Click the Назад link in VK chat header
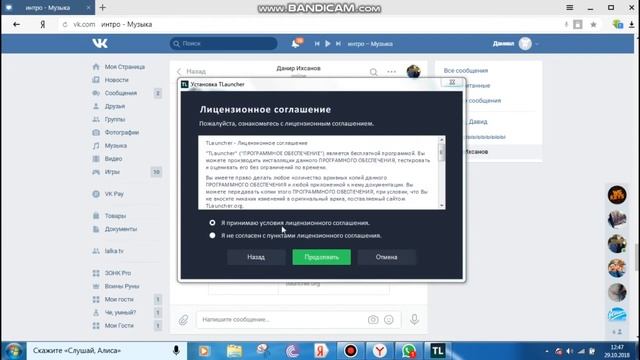 point(192,71)
